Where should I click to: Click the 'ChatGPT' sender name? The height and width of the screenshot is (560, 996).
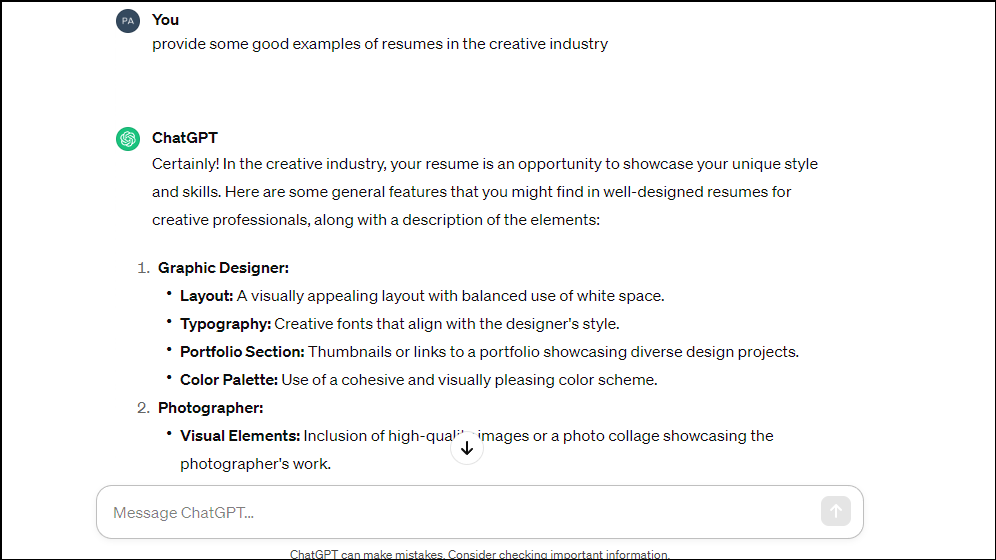click(x=185, y=138)
